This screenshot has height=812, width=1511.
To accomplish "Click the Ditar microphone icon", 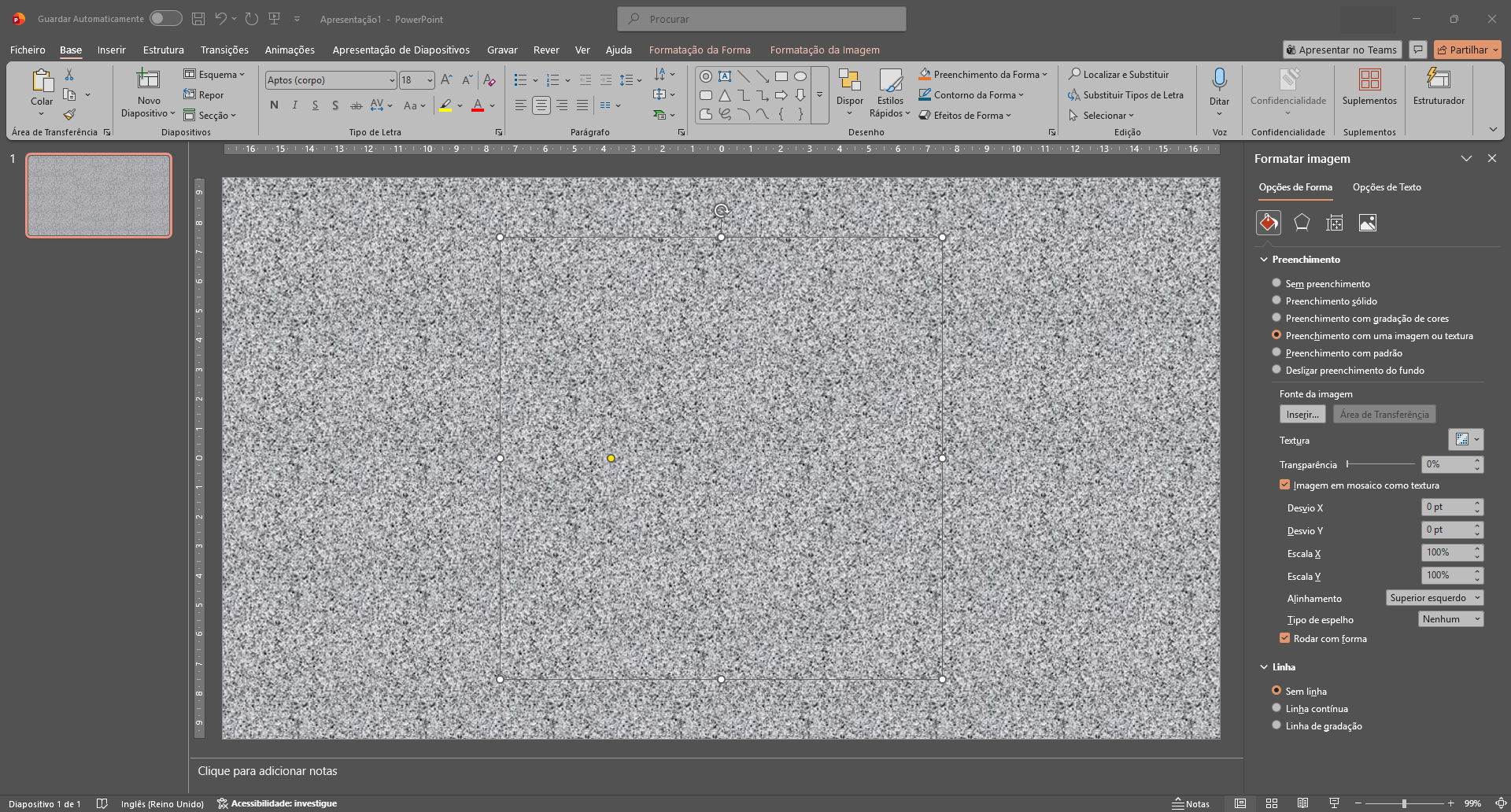I will (1219, 79).
